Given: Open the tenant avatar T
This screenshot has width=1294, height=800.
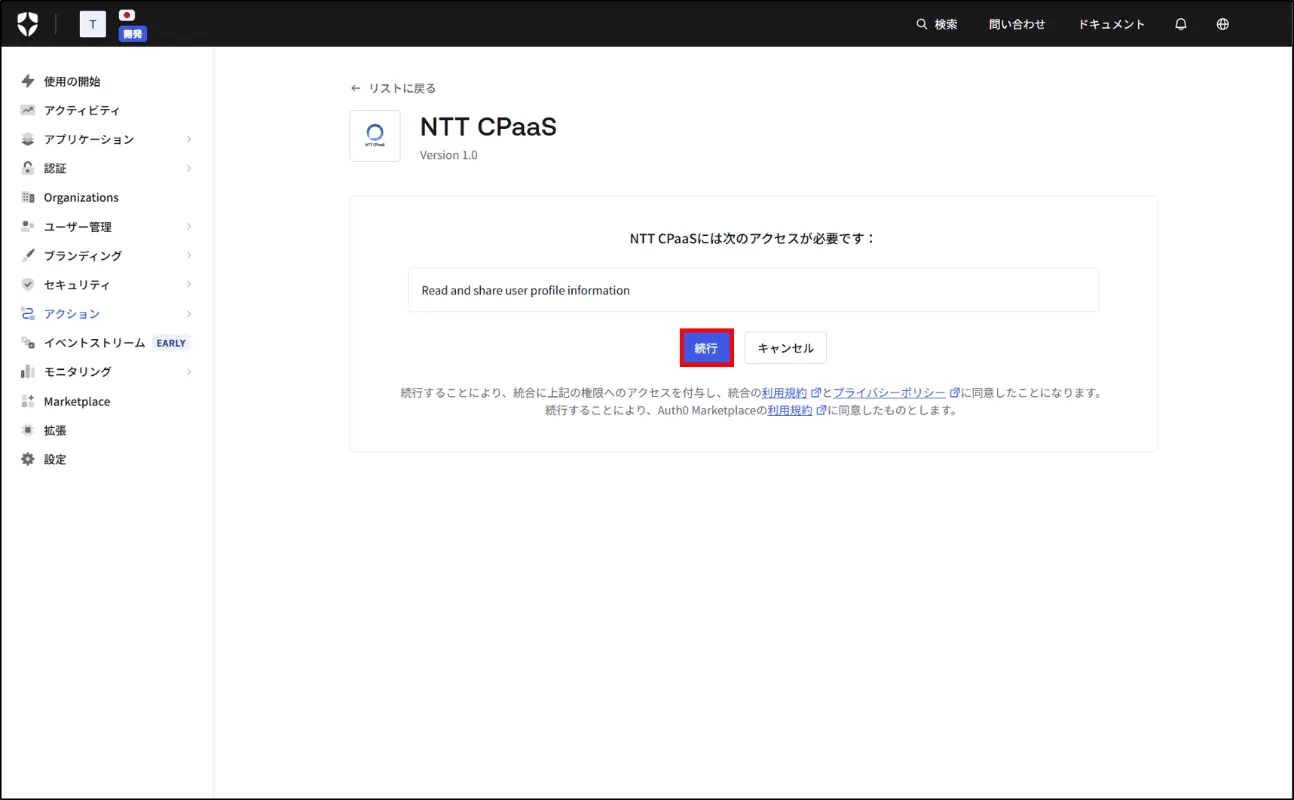Looking at the screenshot, I should coord(93,25).
